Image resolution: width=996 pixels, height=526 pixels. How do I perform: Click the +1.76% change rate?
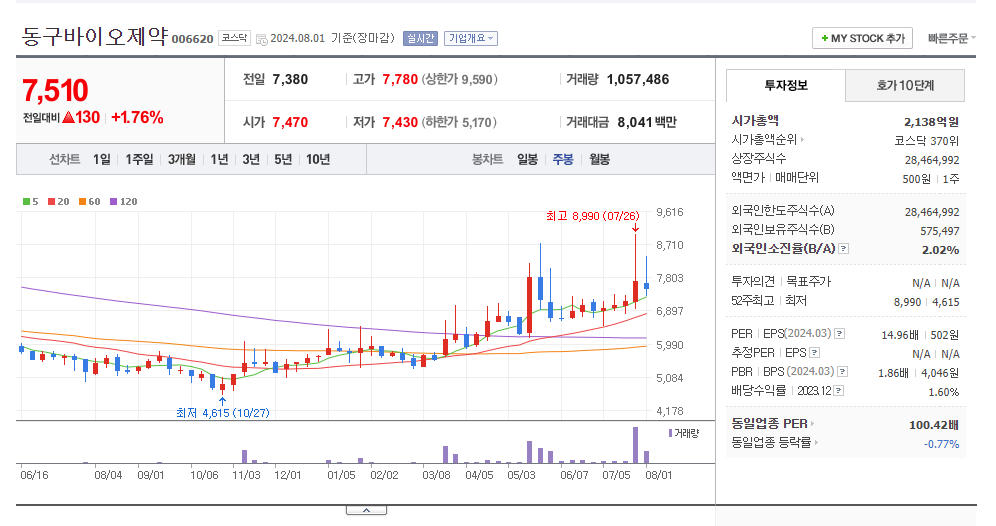tap(137, 118)
